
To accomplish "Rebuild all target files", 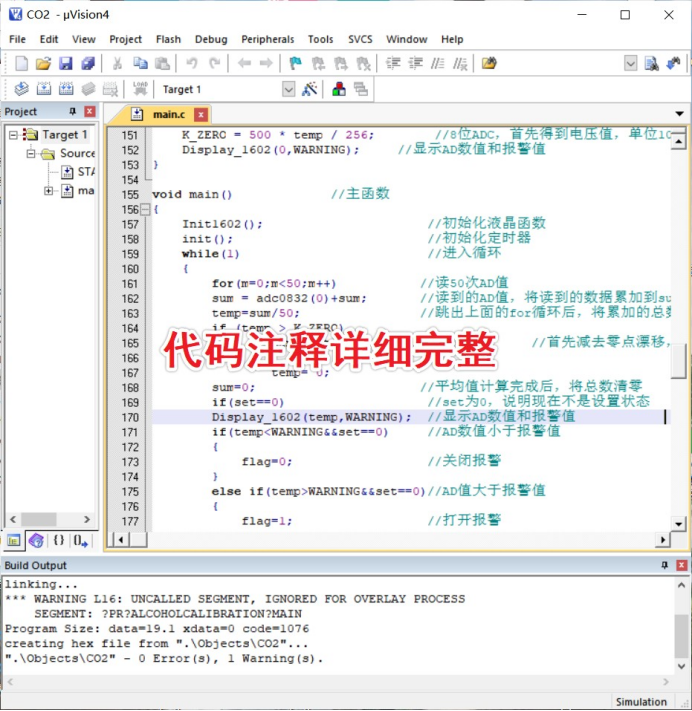I will [x=66, y=89].
